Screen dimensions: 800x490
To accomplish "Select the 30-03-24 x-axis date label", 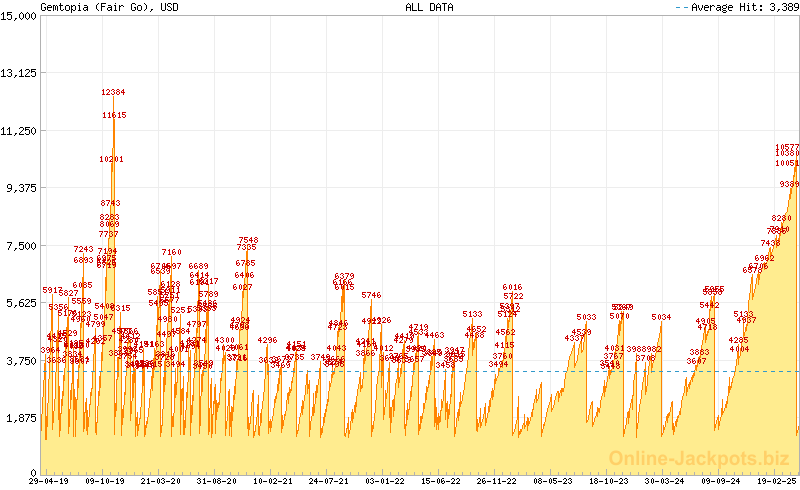I will tap(664, 481).
